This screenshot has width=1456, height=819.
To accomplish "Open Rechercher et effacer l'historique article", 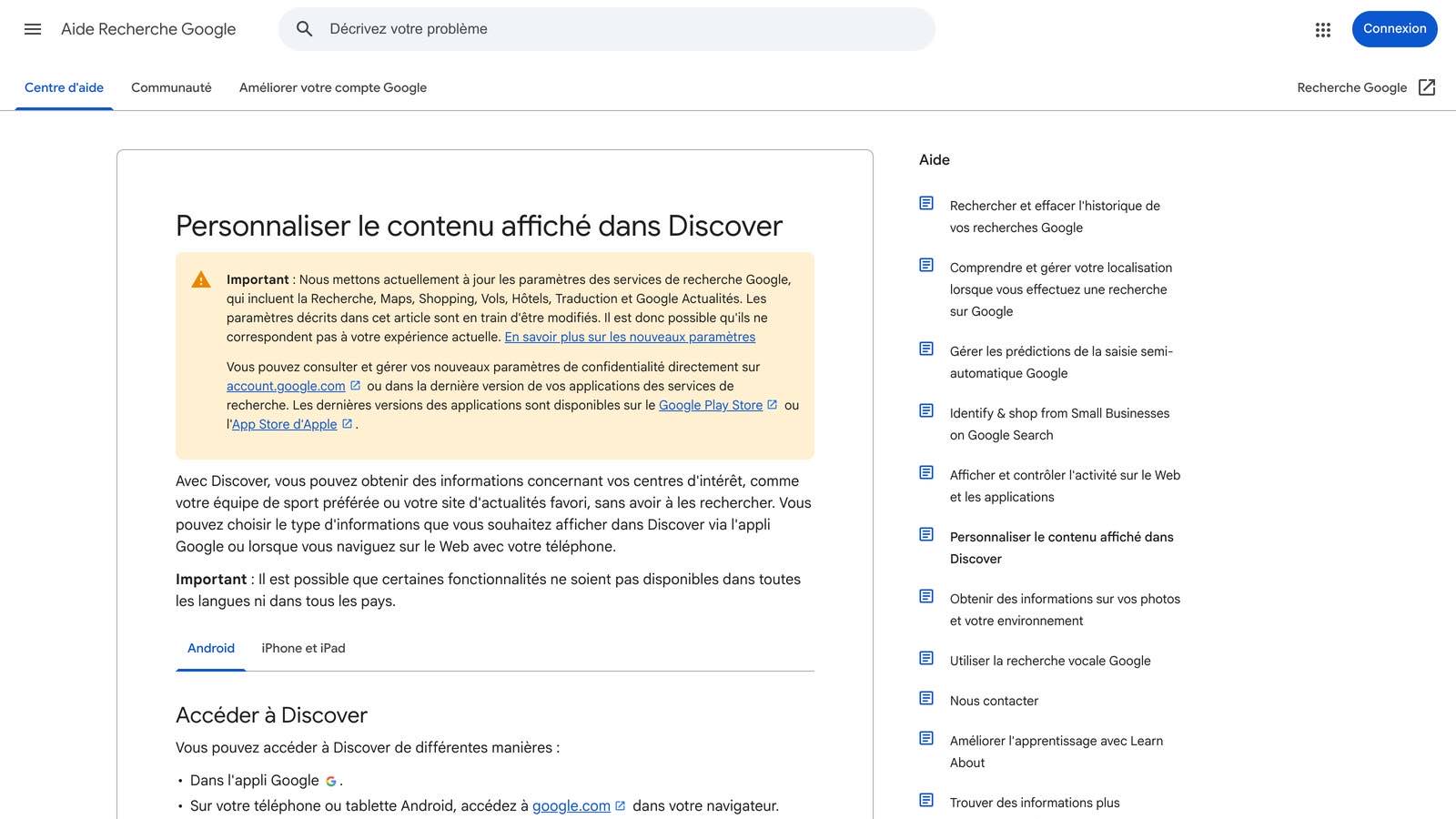I will coord(1055,217).
